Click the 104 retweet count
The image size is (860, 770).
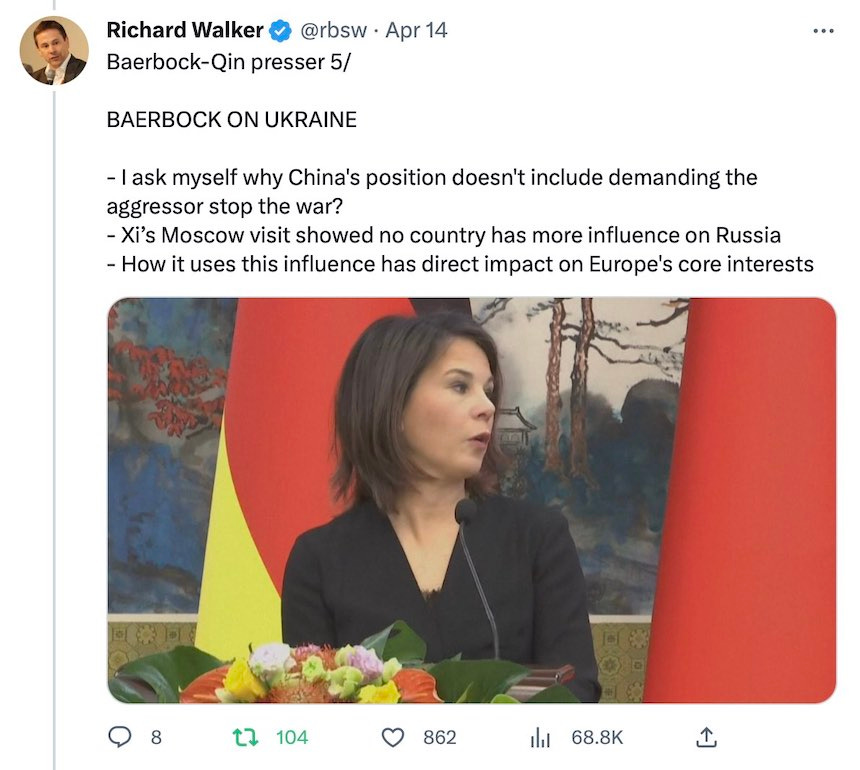coord(292,738)
